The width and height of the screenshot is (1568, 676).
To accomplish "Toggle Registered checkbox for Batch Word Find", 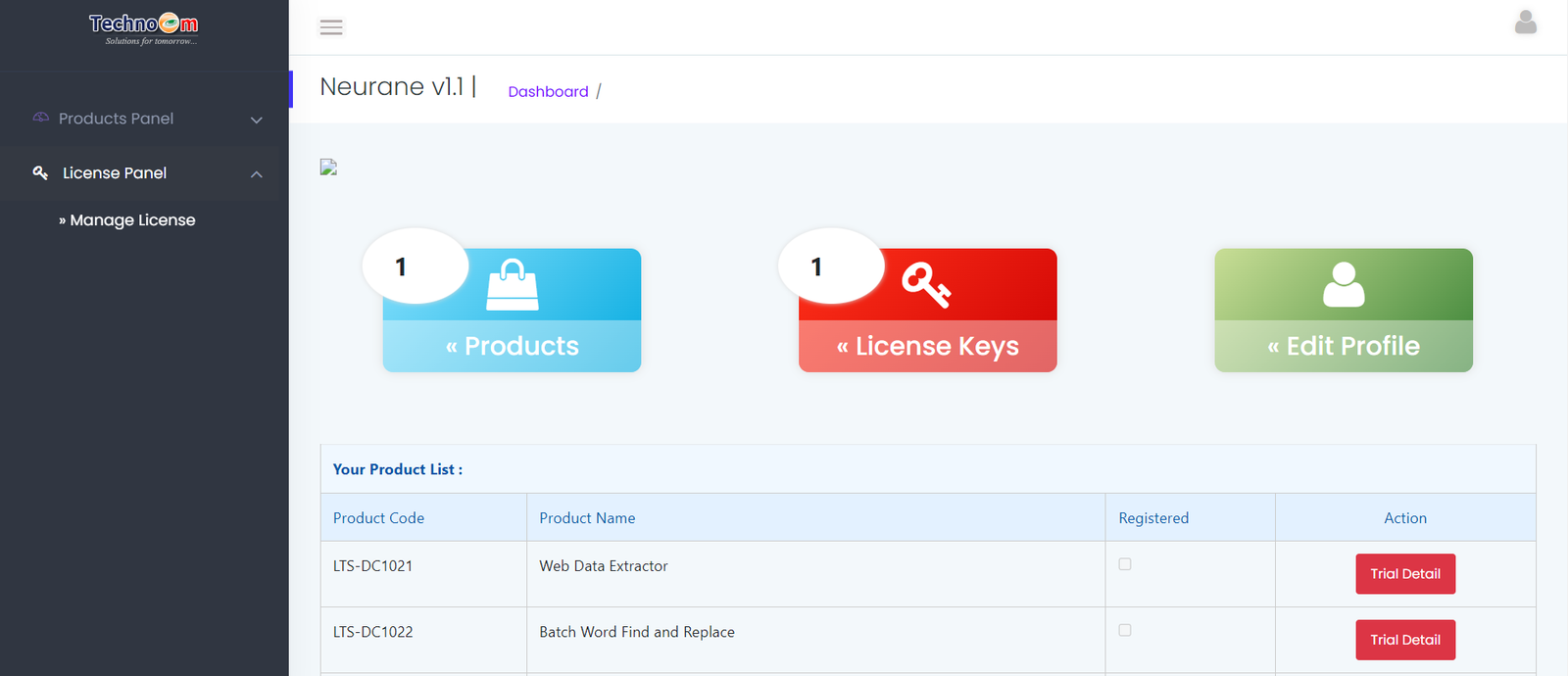I will pyautogui.click(x=1125, y=630).
